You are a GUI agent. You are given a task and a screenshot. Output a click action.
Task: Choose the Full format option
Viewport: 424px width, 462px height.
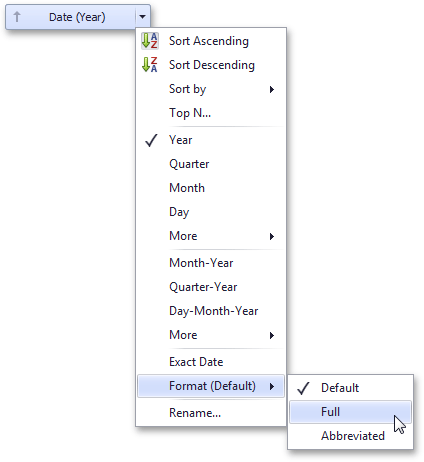point(350,412)
